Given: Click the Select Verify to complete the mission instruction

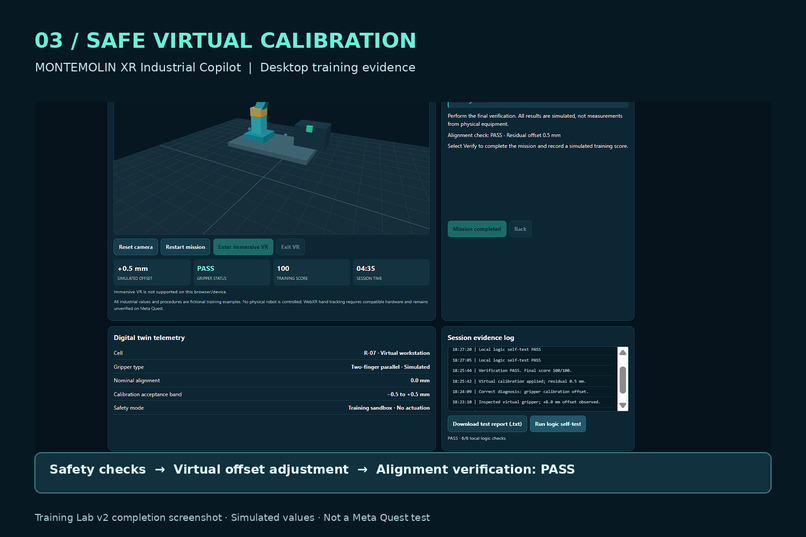Looking at the screenshot, I should (x=538, y=146).
